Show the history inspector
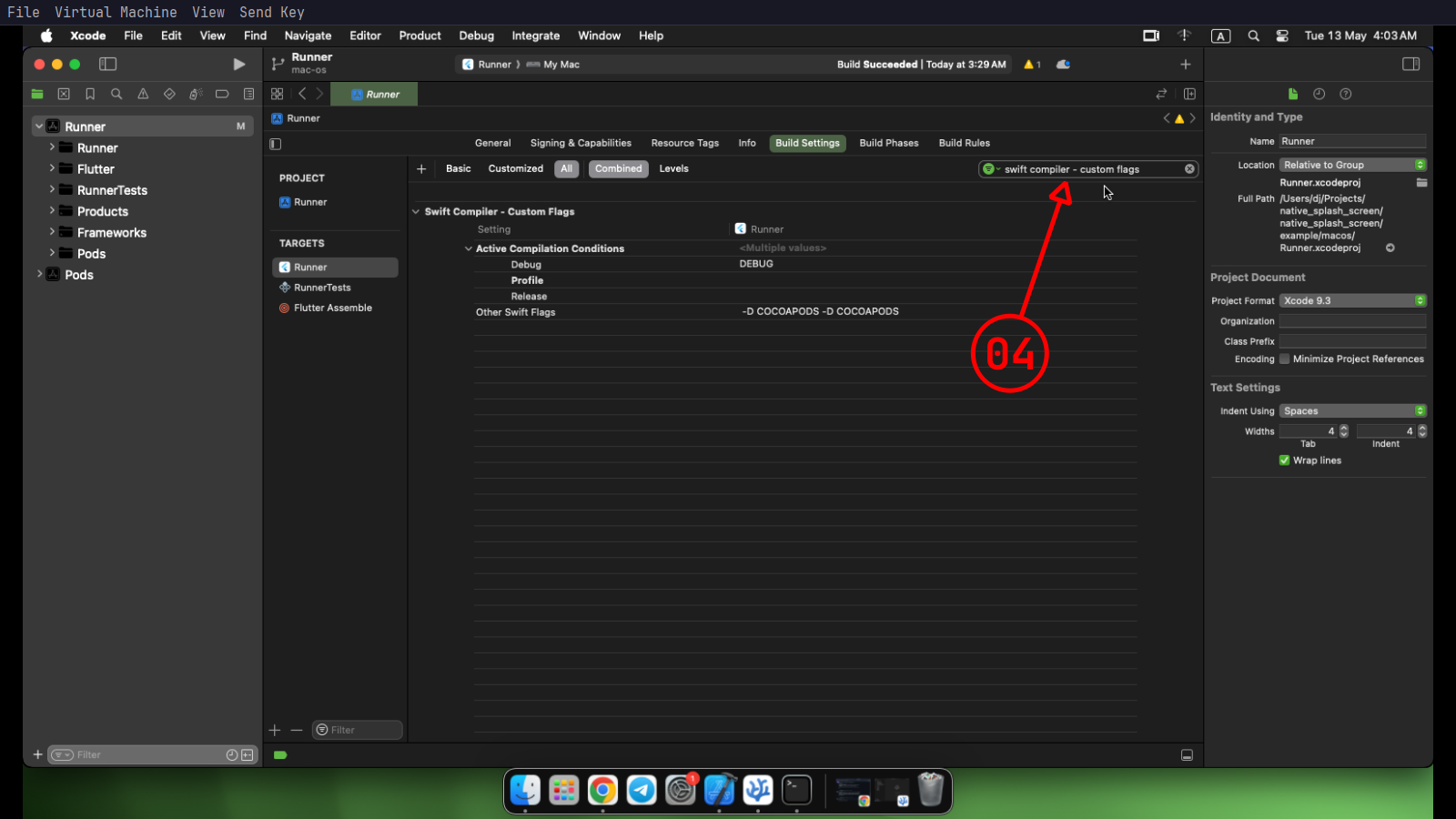Viewport: 1456px width, 819px height. pos(1319,94)
